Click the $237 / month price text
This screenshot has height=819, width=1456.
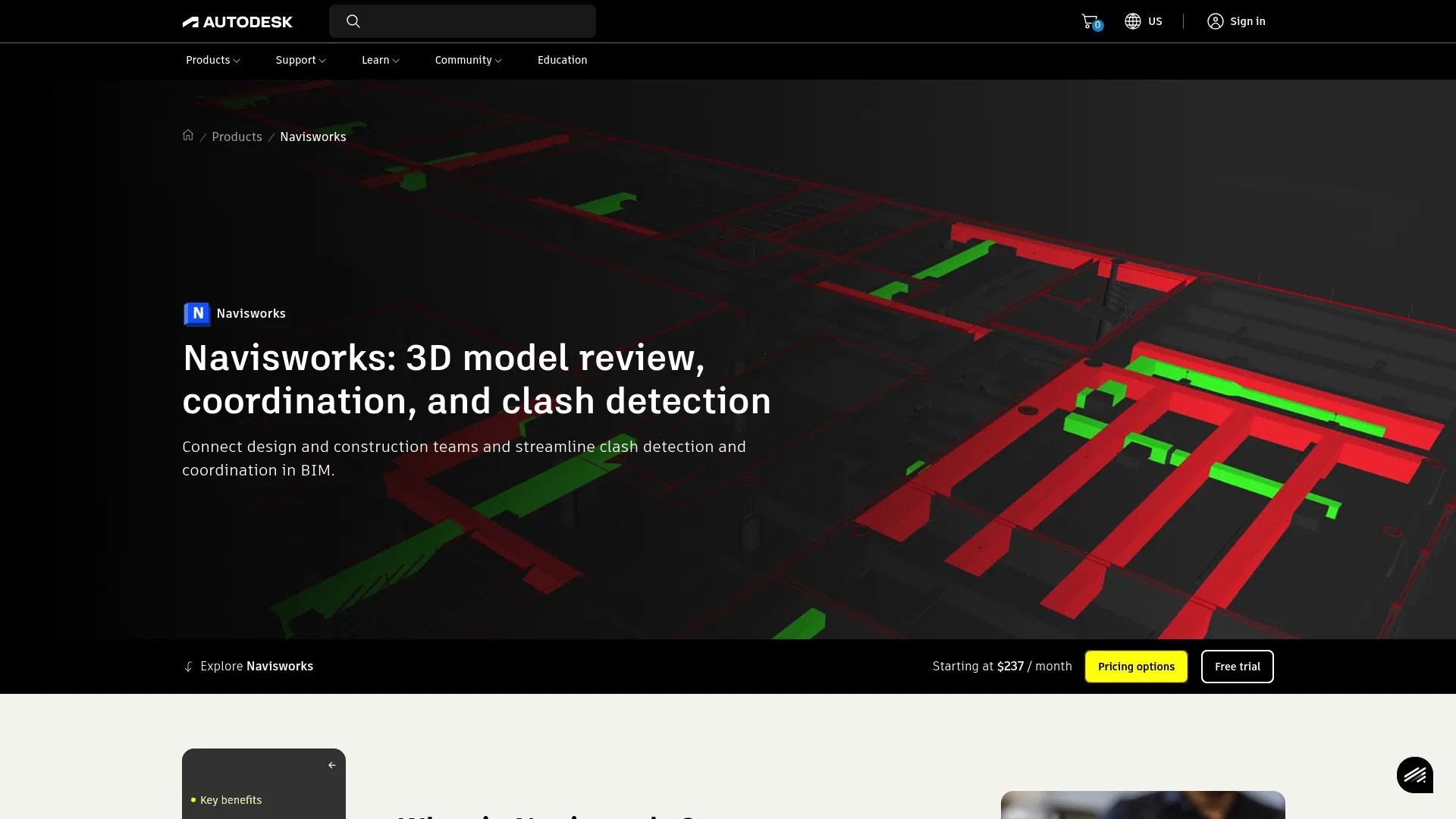[1034, 666]
